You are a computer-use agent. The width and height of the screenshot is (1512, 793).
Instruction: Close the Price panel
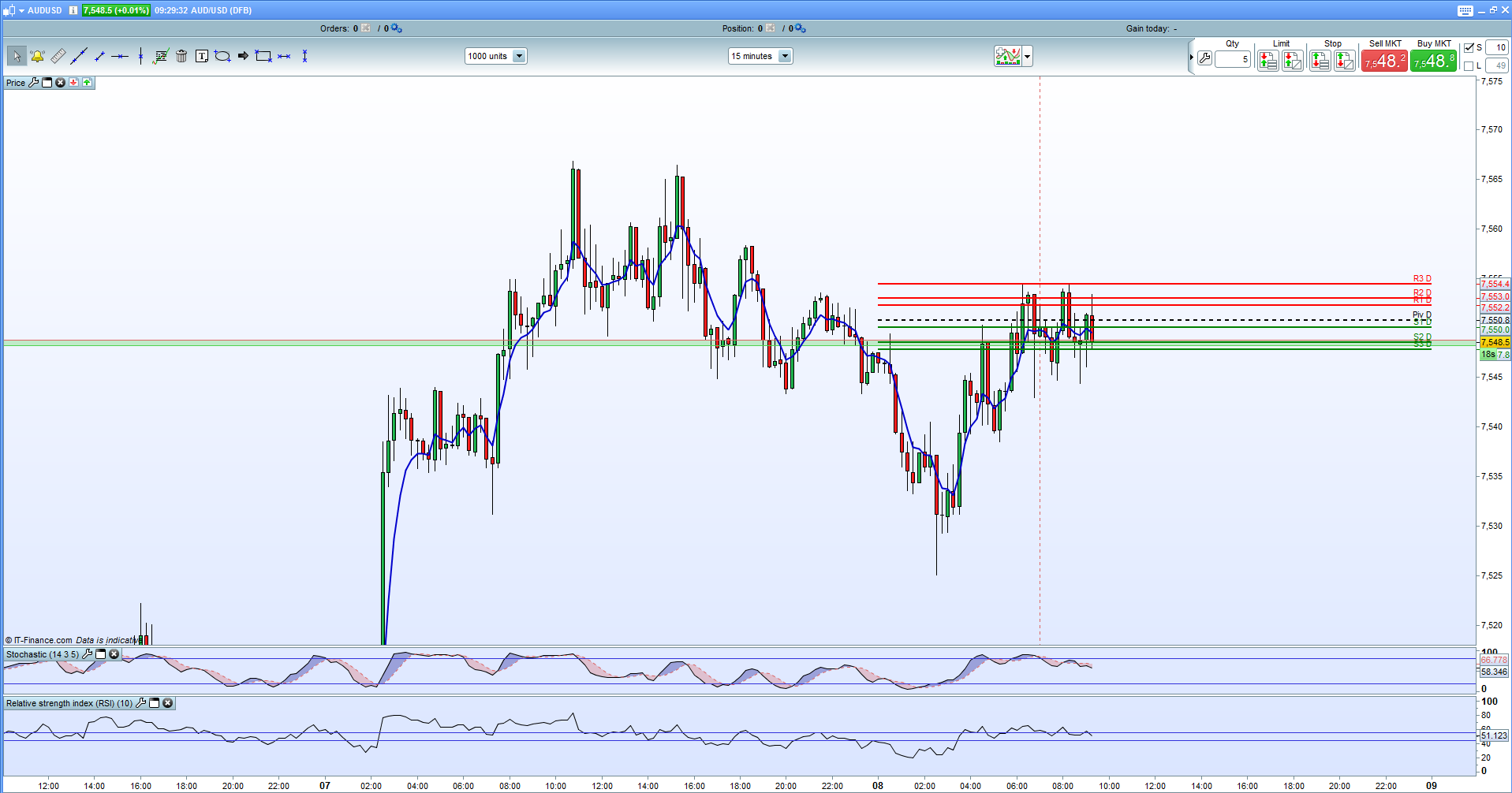point(60,83)
